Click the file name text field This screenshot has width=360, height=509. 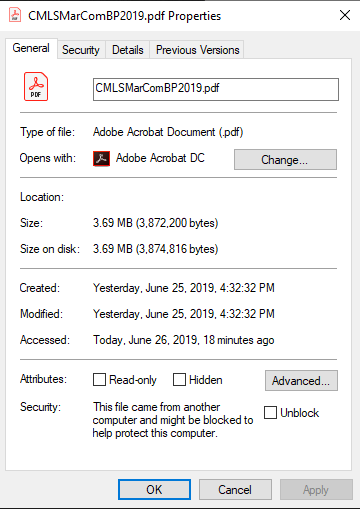pyautogui.click(x=216, y=89)
